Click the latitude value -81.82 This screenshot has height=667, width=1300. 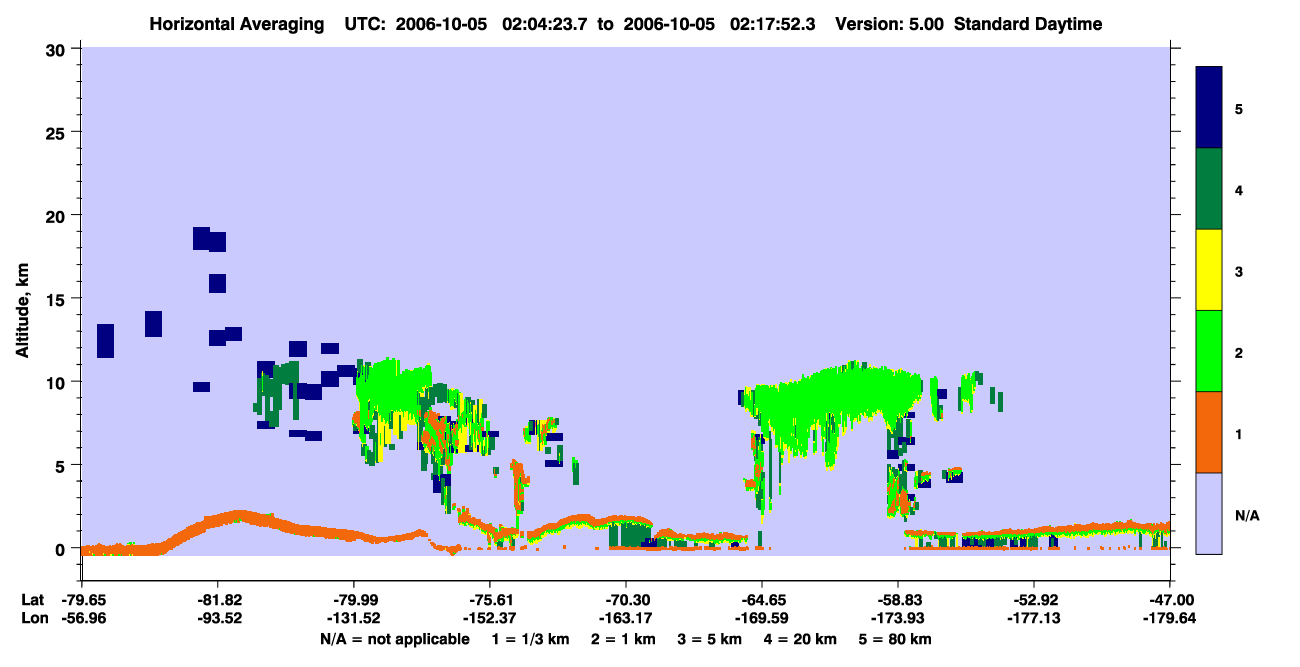click(218, 600)
